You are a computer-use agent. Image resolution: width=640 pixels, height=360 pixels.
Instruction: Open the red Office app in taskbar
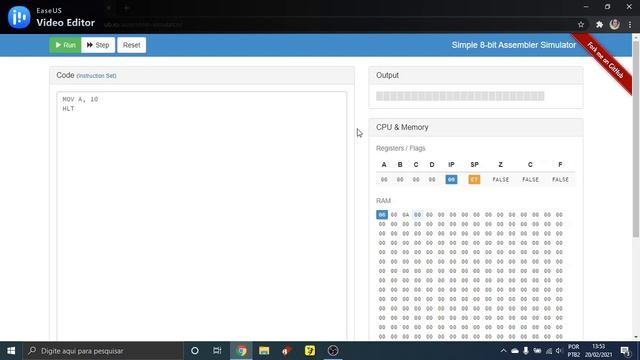pos(287,351)
